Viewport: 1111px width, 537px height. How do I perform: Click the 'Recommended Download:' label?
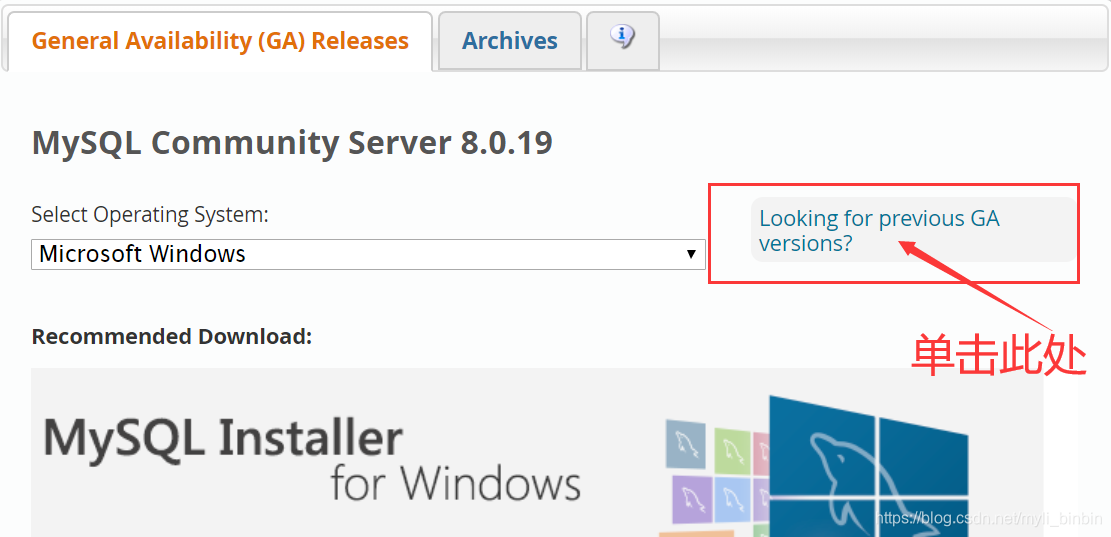[172, 337]
